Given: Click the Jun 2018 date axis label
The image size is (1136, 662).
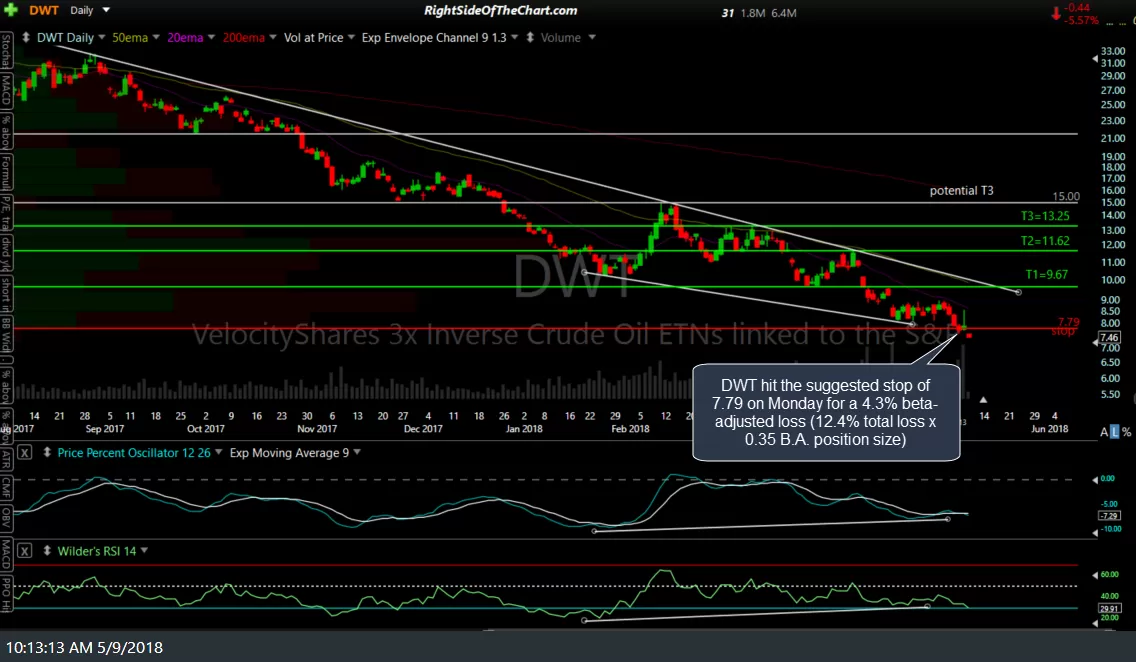Looking at the screenshot, I should tap(1049, 429).
